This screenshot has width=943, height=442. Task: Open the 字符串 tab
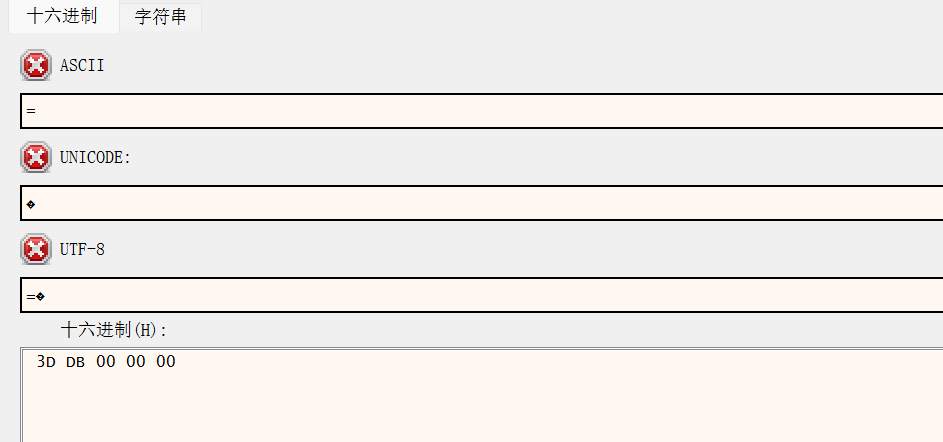click(160, 17)
